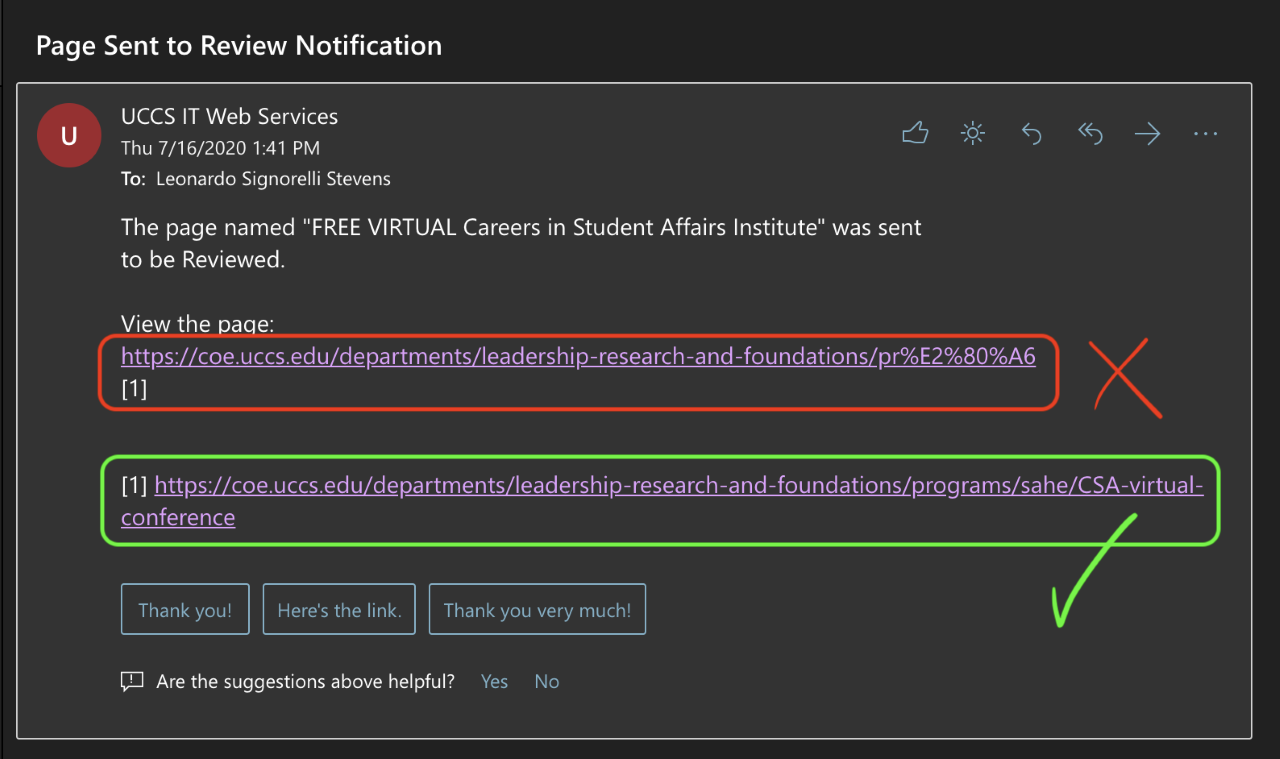Send 'Thank you very much!' suggested reply

(537, 610)
